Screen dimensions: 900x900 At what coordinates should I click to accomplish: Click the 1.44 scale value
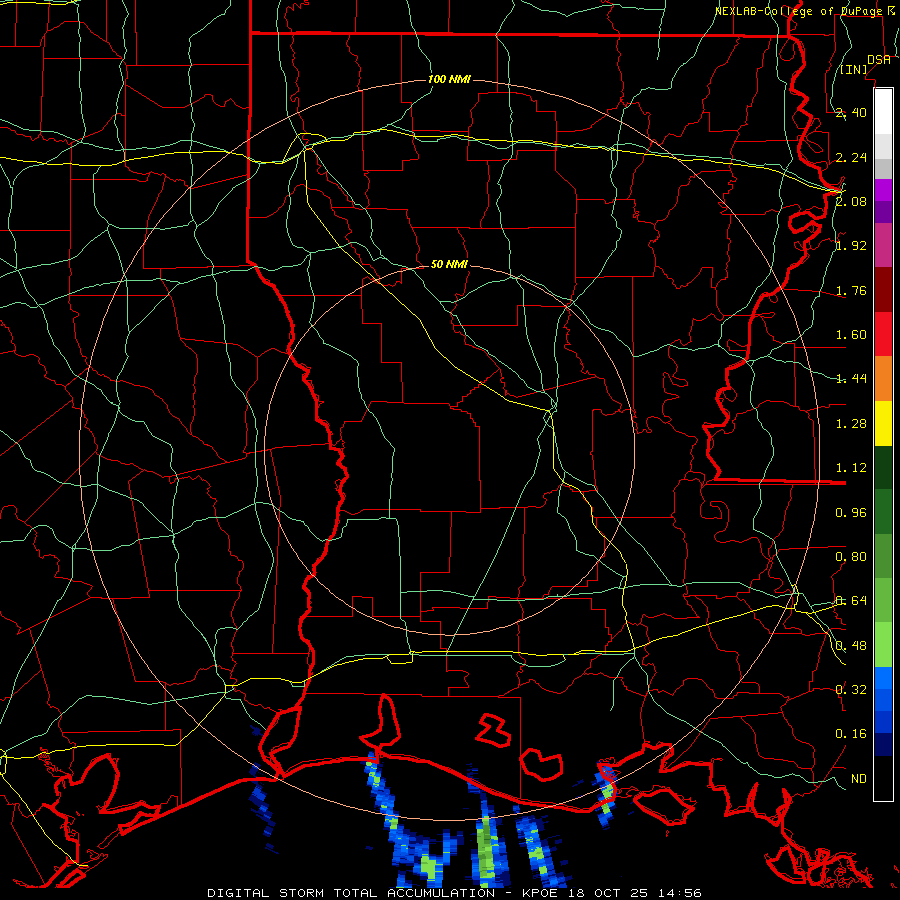click(851, 378)
